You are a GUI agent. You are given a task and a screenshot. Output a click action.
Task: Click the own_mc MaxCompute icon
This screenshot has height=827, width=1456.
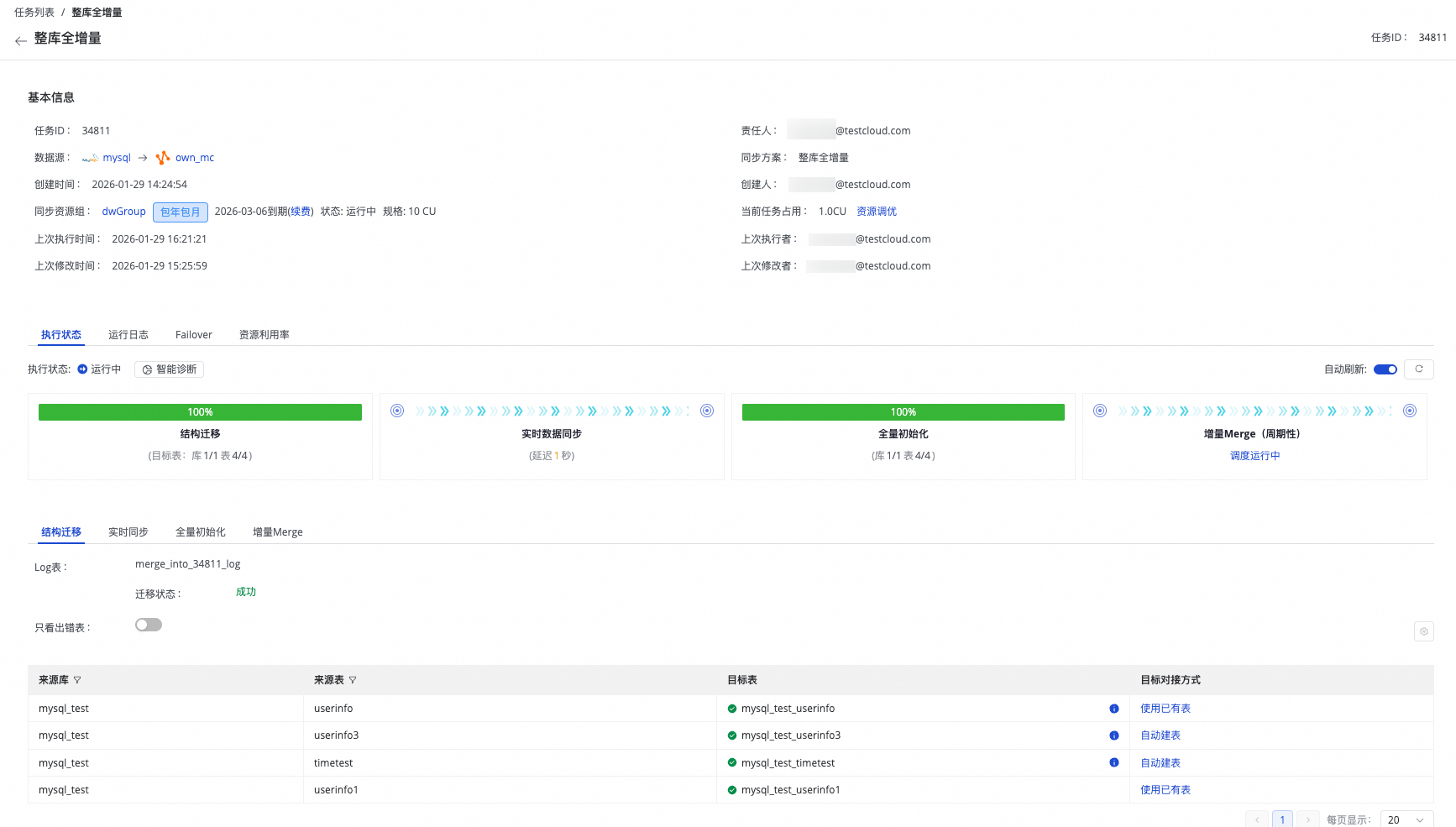pyautogui.click(x=163, y=157)
